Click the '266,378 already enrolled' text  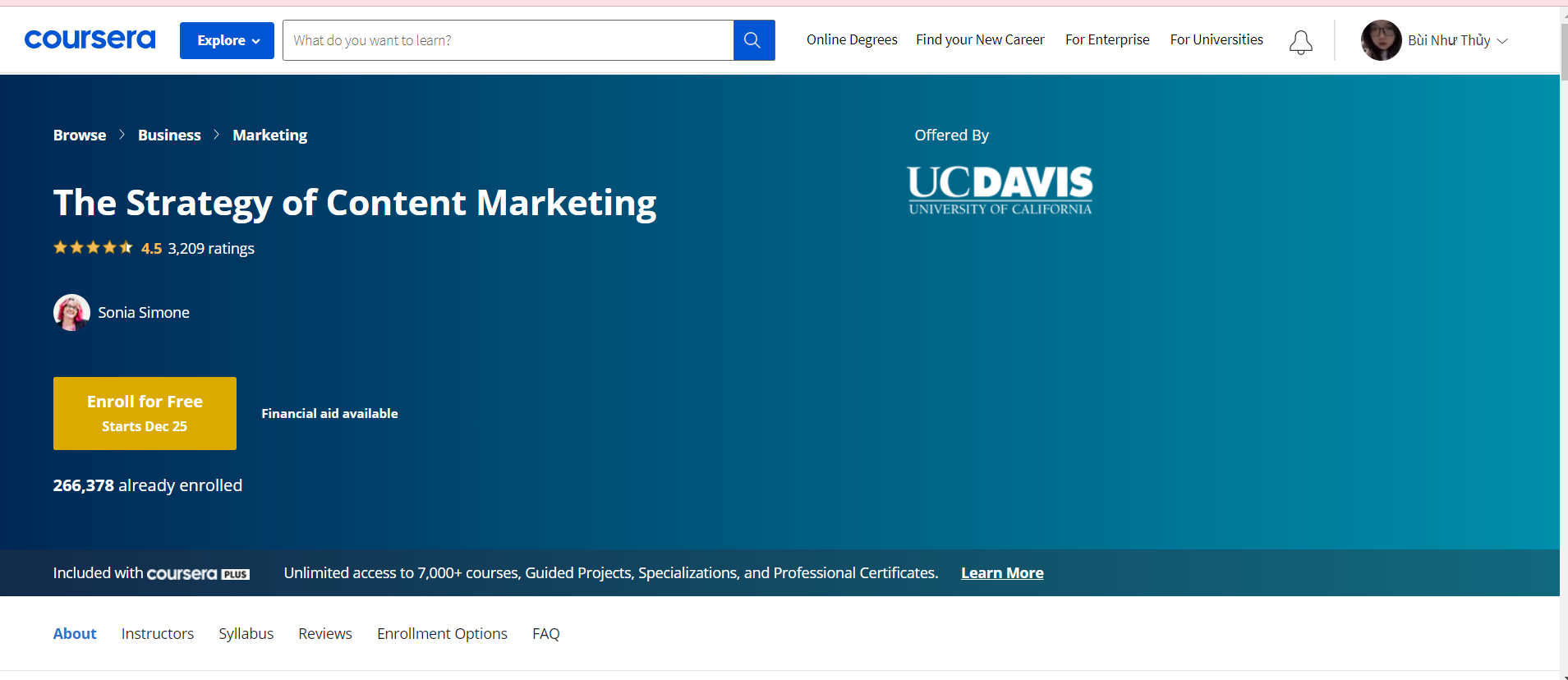coord(148,485)
